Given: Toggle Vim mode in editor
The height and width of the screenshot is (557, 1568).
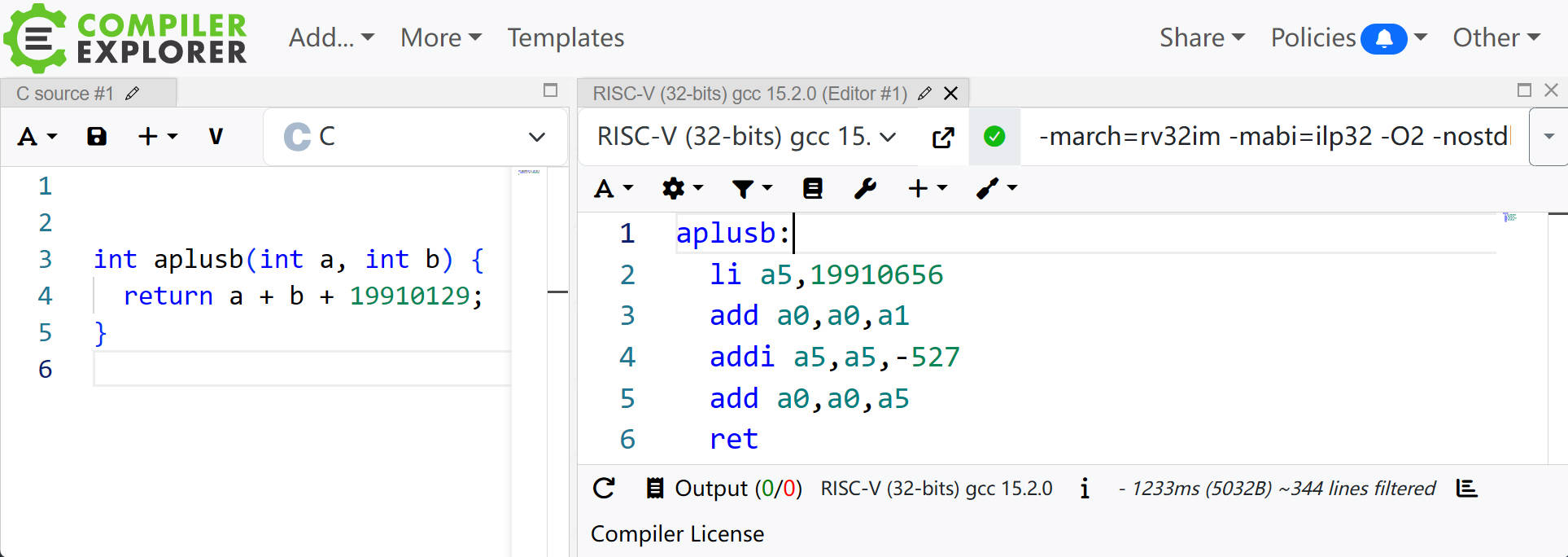Looking at the screenshot, I should coord(216,137).
